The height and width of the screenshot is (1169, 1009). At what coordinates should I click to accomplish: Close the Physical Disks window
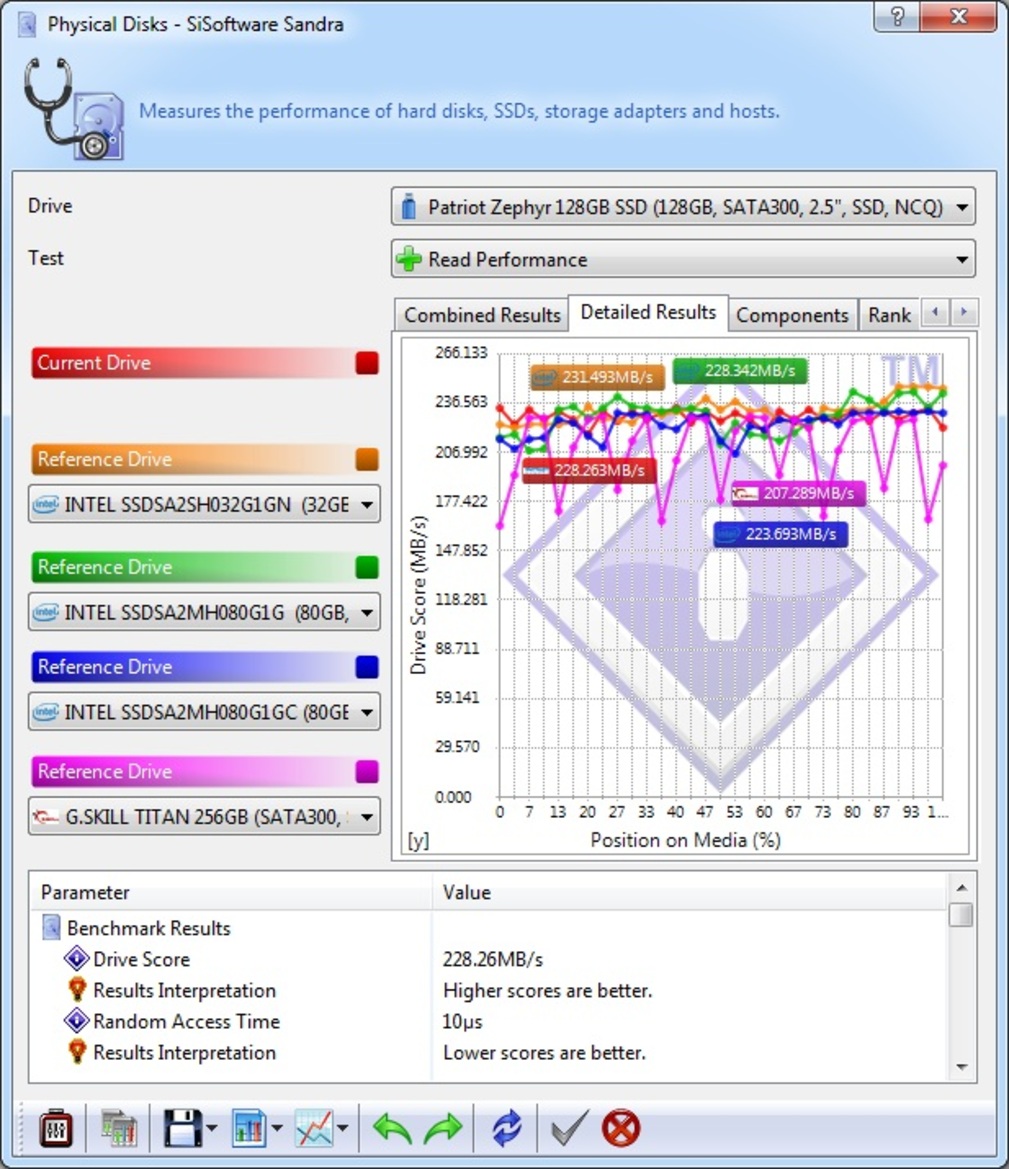[x=958, y=16]
